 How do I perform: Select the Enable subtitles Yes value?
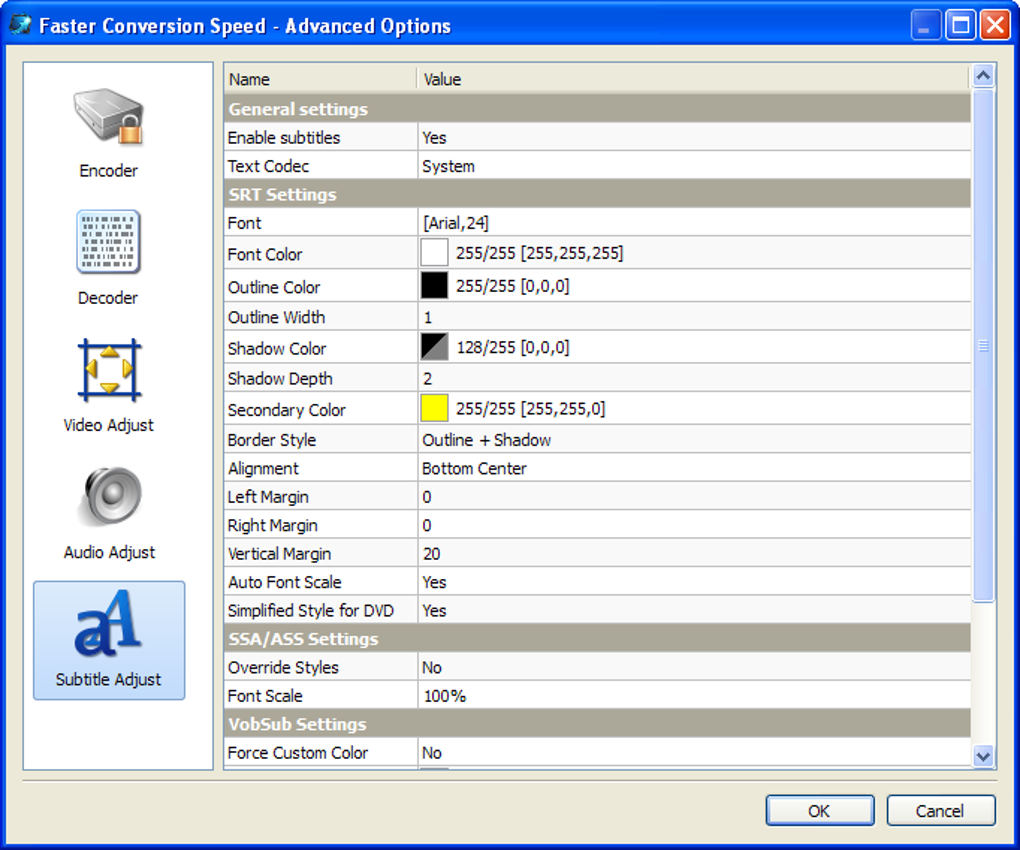coord(694,137)
